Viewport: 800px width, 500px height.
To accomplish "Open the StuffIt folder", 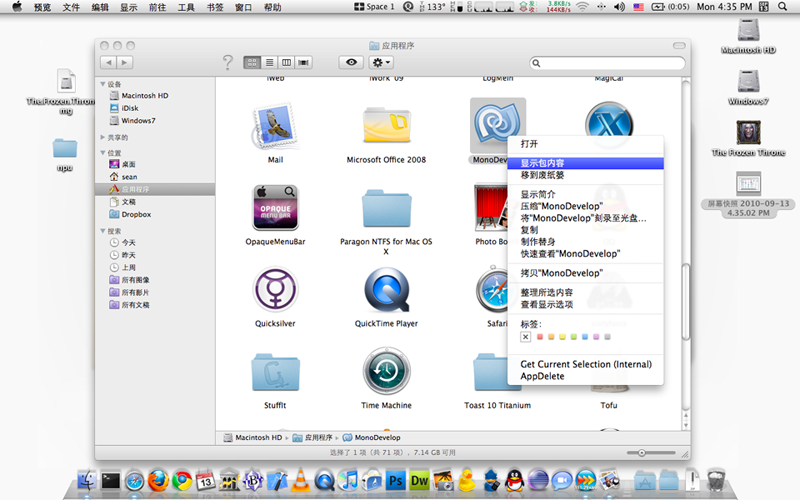I will (x=275, y=372).
